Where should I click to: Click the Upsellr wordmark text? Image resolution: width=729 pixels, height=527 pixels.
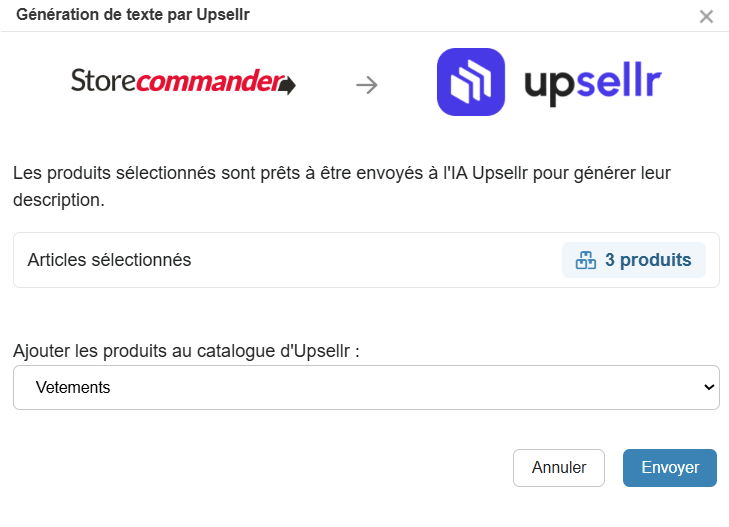point(592,84)
